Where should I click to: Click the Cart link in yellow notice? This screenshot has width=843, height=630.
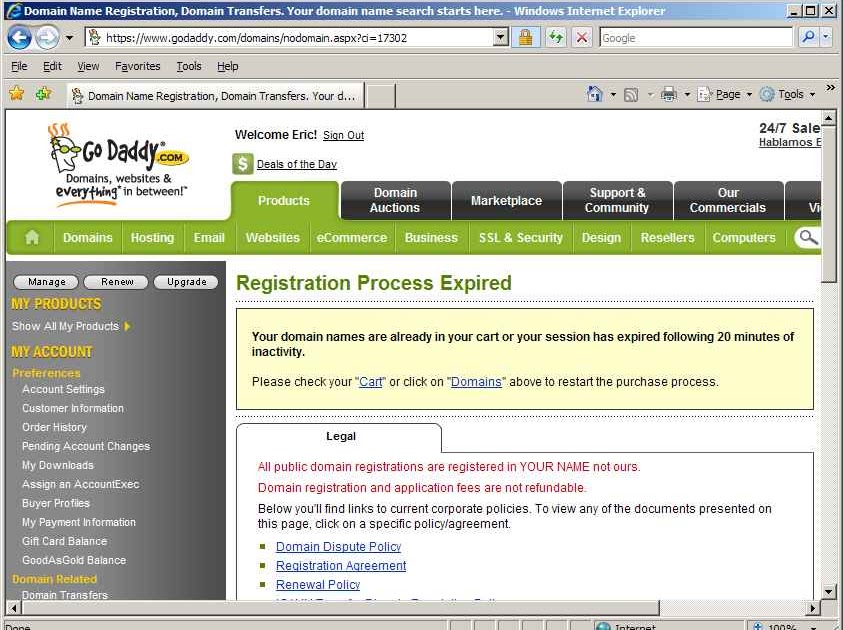370,382
